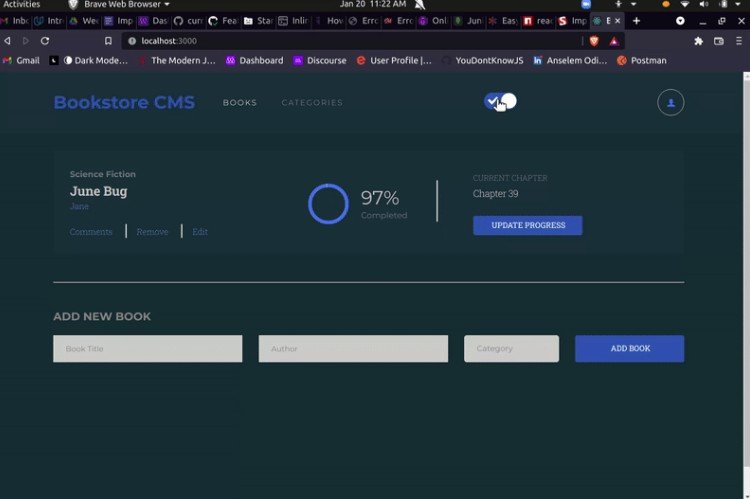Open Comments for June Bug
The width and height of the screenshot is (750, 499).
coord(91,232)
